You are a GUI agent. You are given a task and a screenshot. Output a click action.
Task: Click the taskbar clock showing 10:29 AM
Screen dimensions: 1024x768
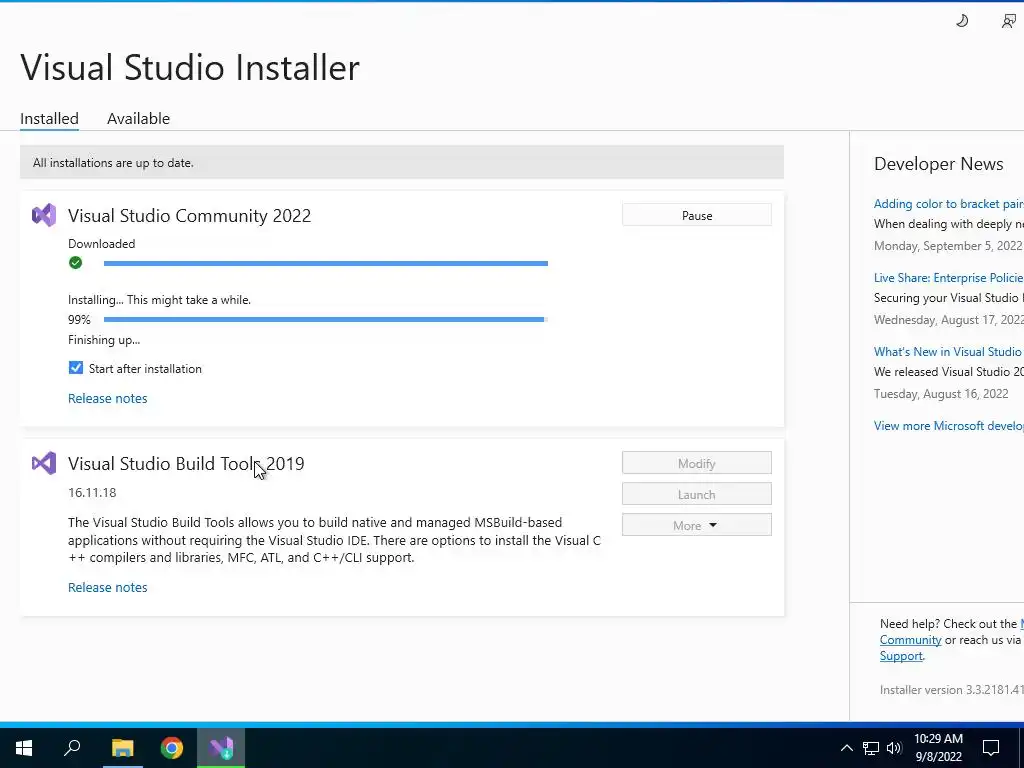(x=938, y=748)
